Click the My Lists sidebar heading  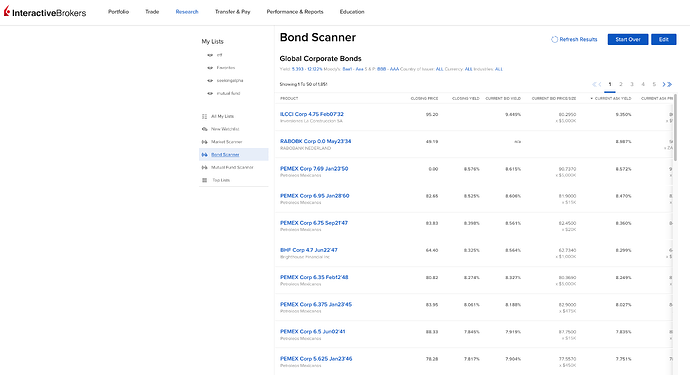[213, 42]
